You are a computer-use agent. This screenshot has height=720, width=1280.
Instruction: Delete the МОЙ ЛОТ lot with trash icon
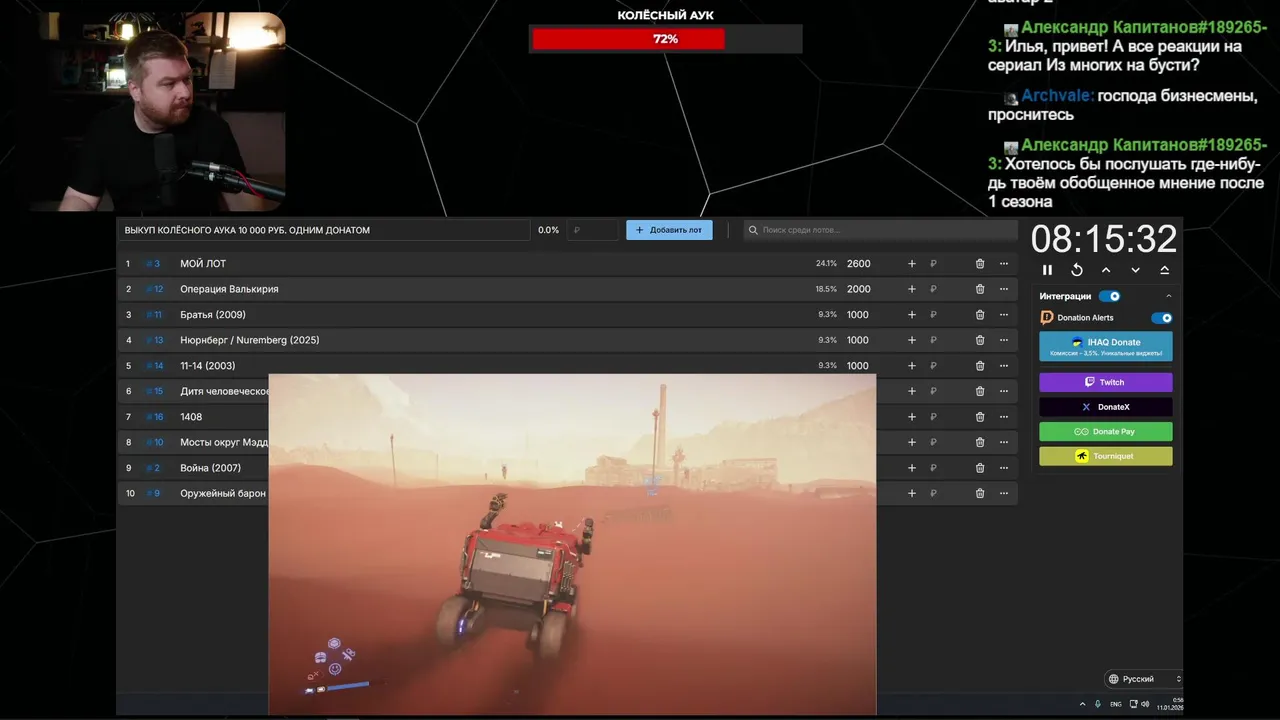980,264
